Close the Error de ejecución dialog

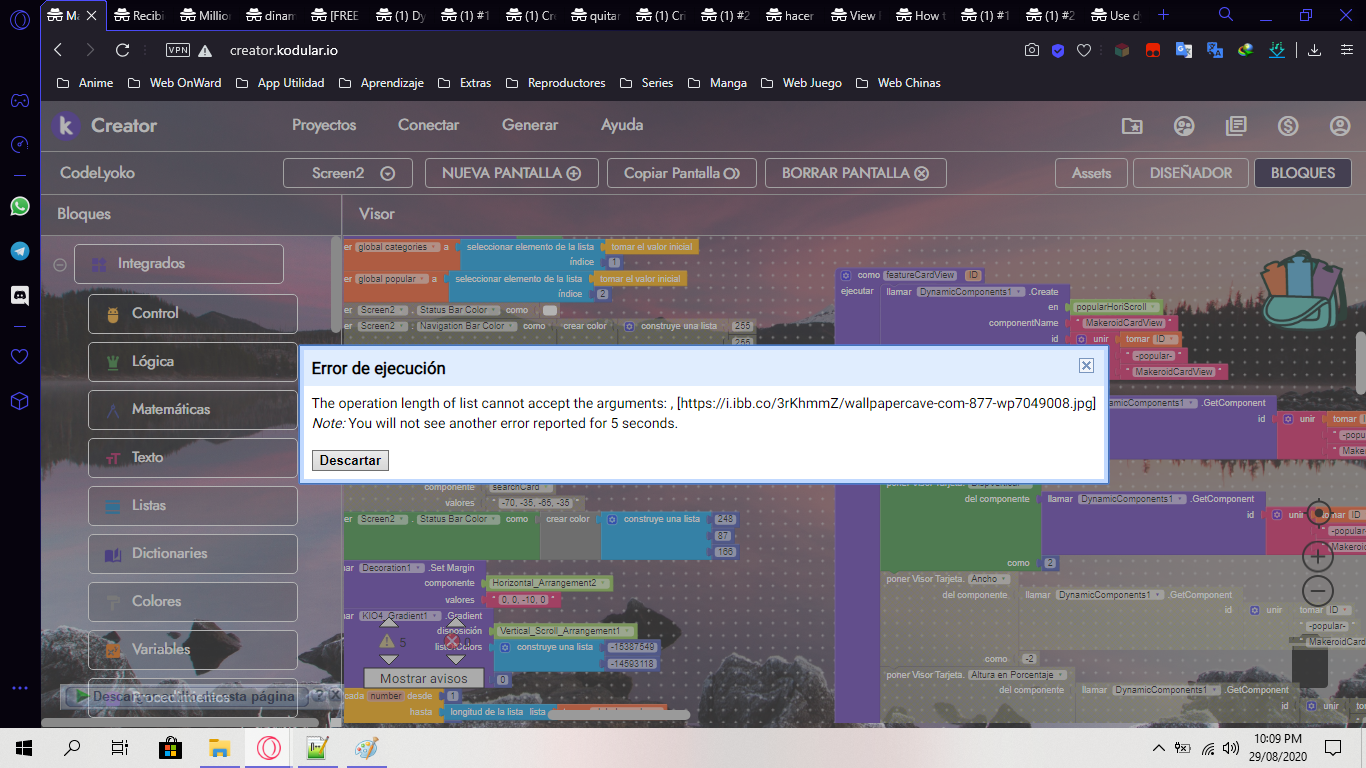tap(1086, 366)
